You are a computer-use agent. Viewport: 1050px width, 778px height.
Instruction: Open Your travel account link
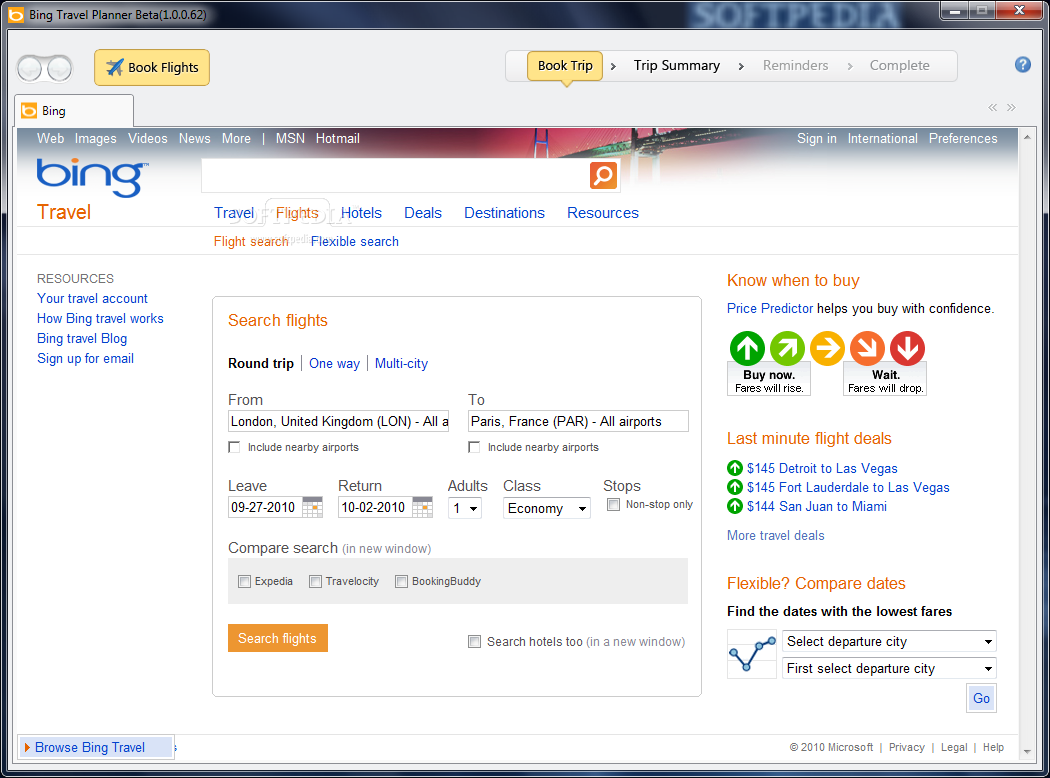click(92, 299)
